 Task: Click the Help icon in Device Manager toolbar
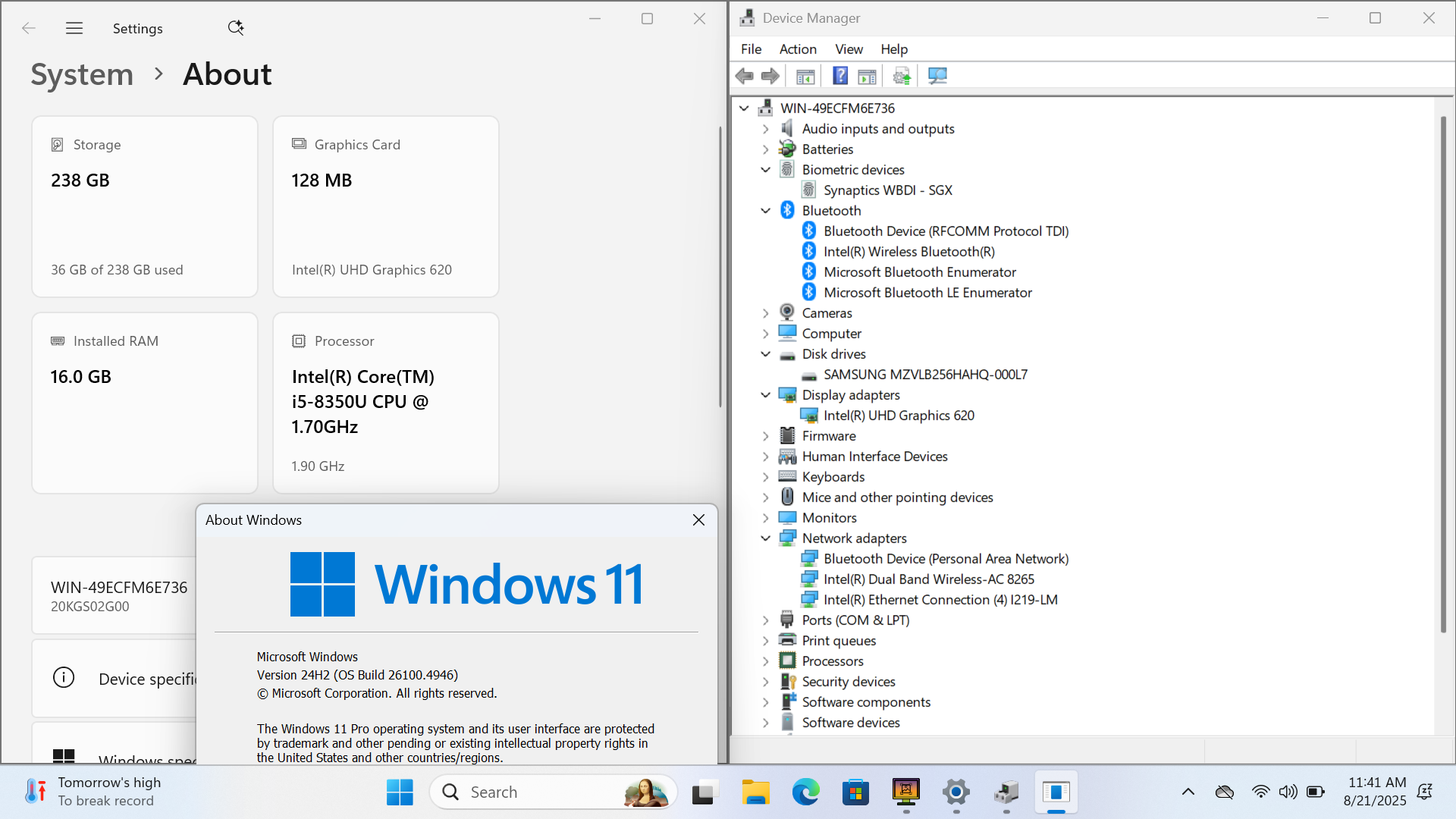840,76
